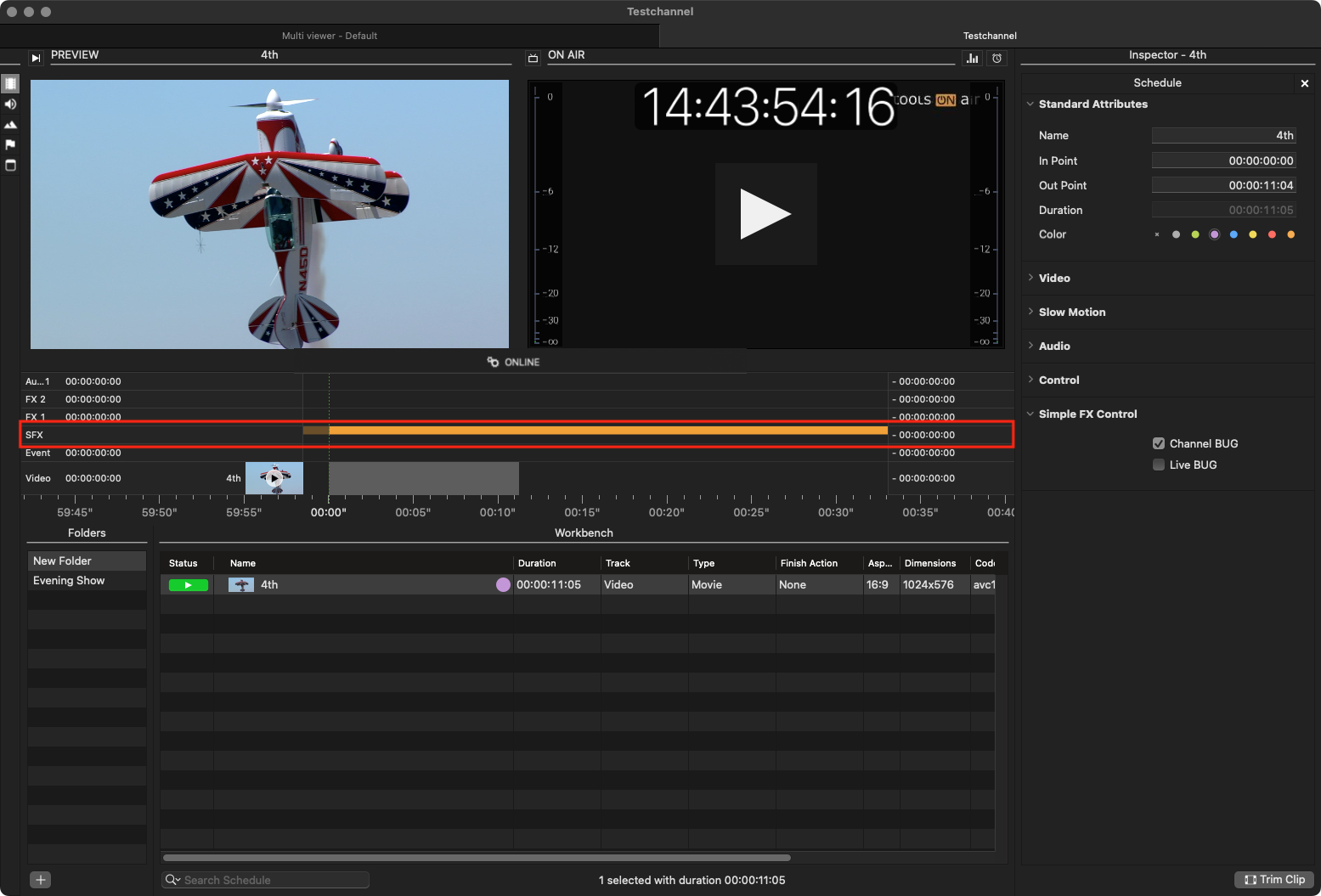Screen dimensions: 1321x896
Task: Enable the Live BUG checkbox
Action: [1159, 465]
